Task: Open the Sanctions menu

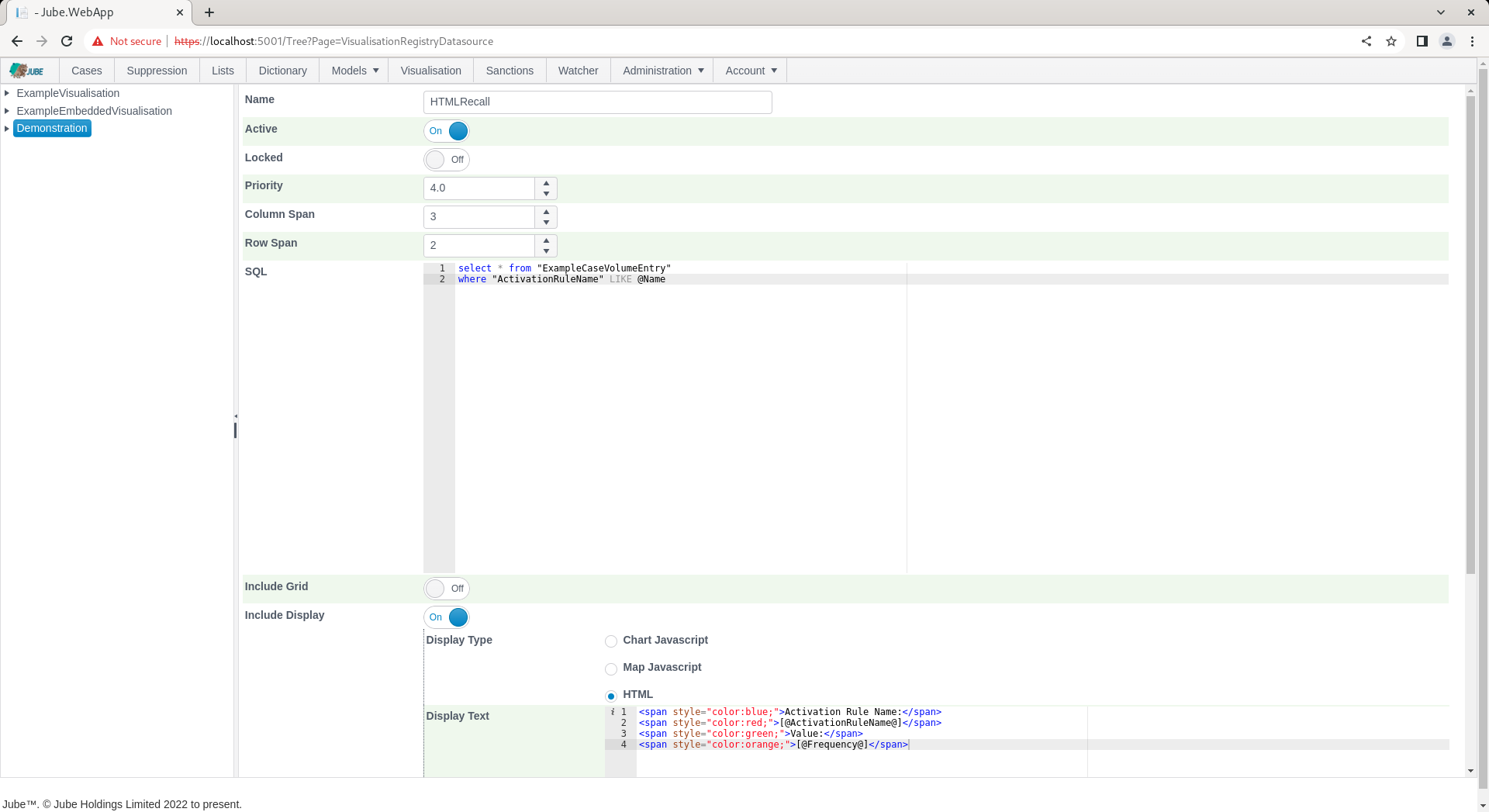Action: [x=510, y=71]
